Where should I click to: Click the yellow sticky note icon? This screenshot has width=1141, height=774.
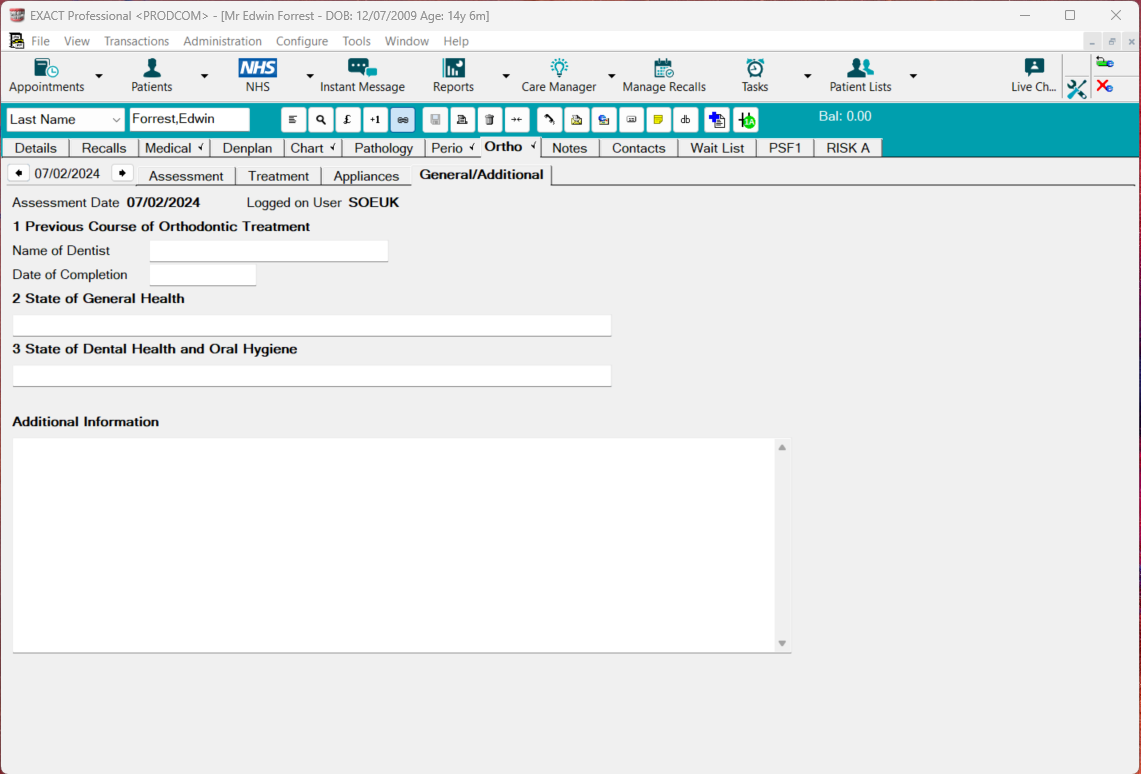pos(658,120)
